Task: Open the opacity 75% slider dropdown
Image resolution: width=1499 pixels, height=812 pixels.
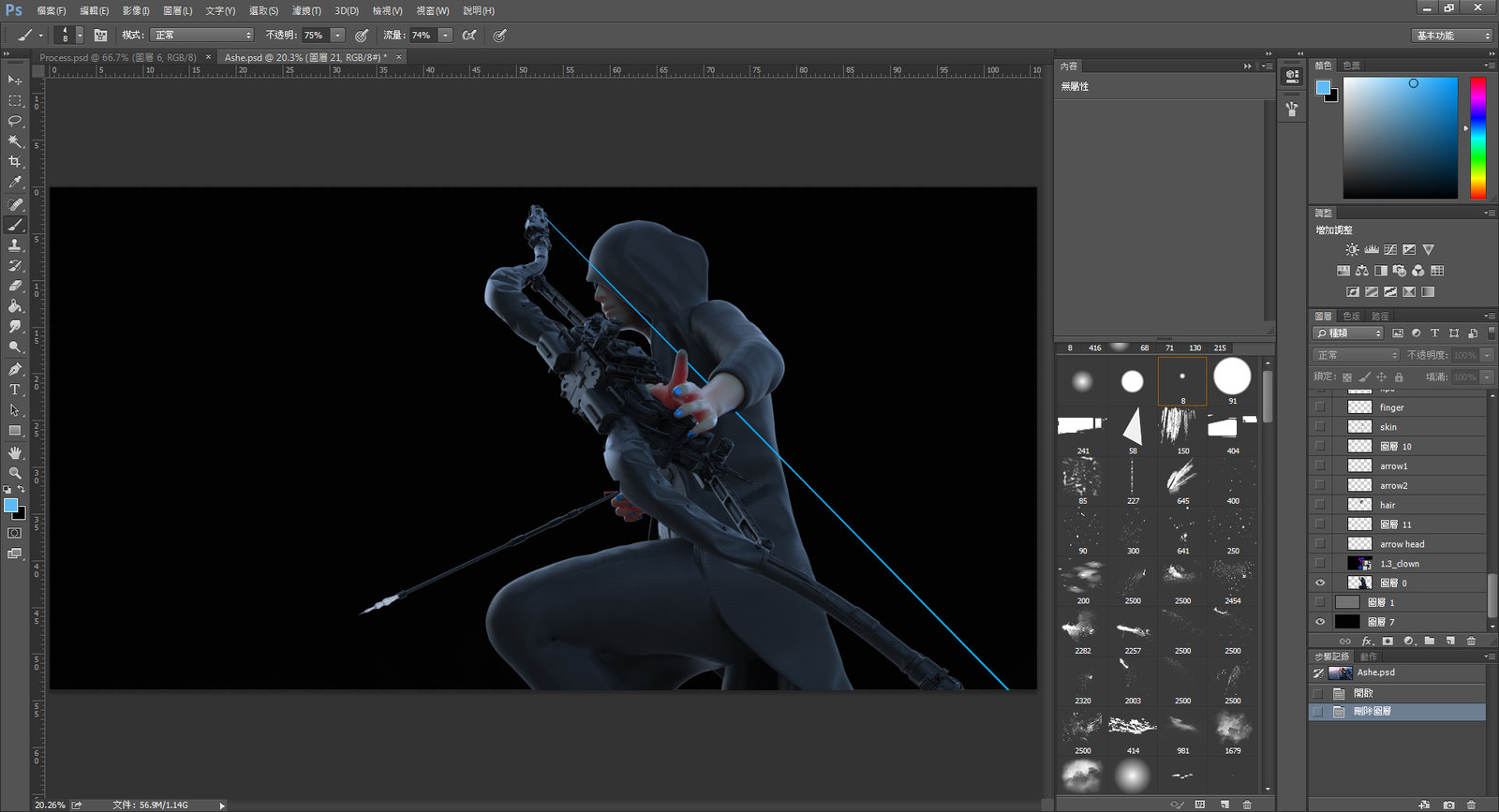Action: point(337,35)
